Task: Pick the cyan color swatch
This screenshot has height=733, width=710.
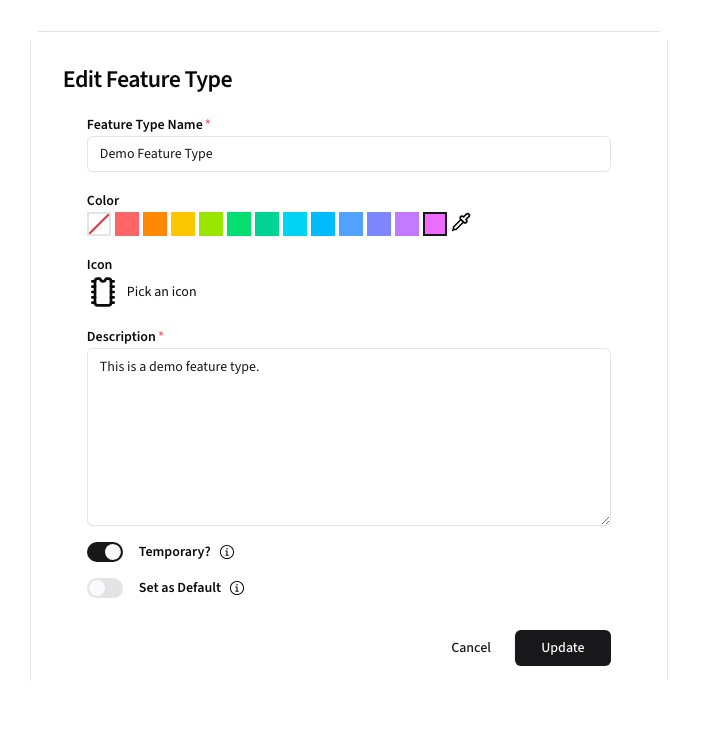Action: pos(295,224)
